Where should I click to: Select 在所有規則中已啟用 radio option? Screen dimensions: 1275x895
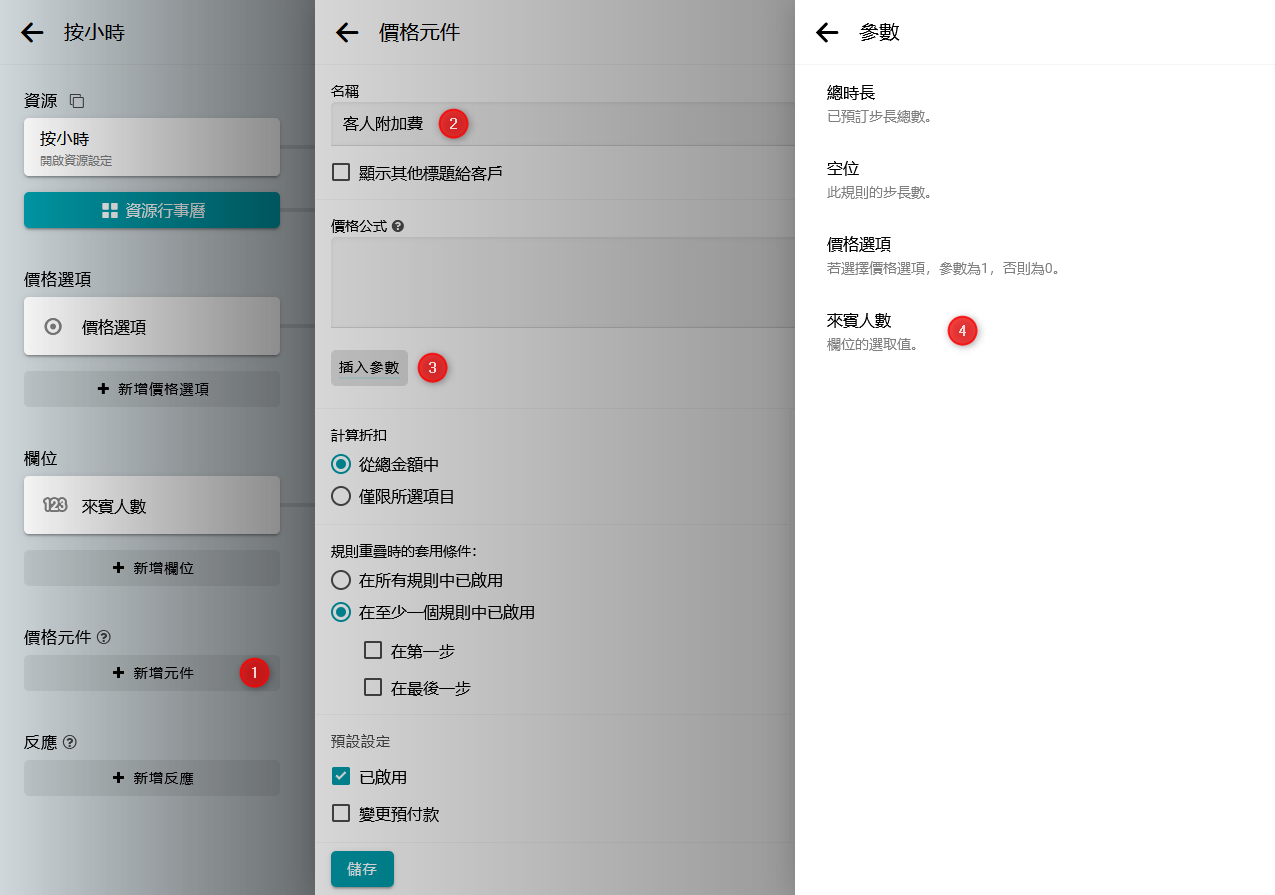pos(341,580)
